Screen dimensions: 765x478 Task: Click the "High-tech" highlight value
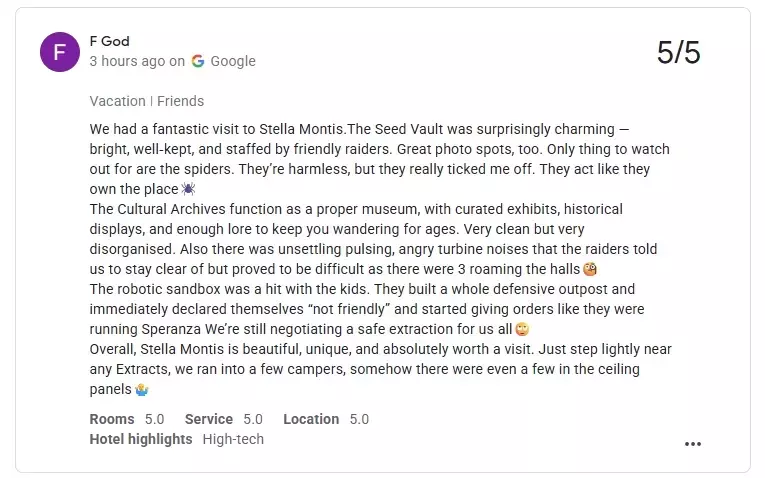pos(233,439)
